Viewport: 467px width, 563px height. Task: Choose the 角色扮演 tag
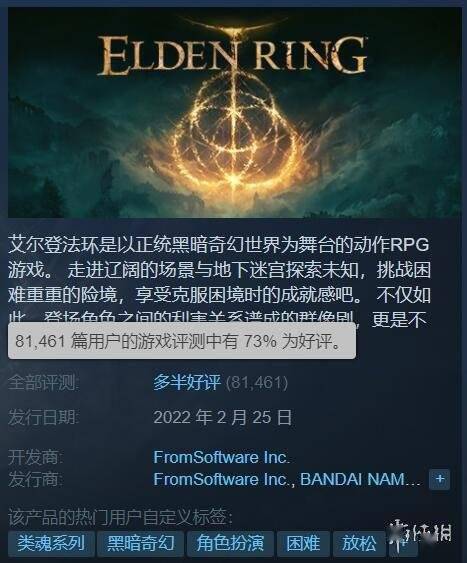230,543
